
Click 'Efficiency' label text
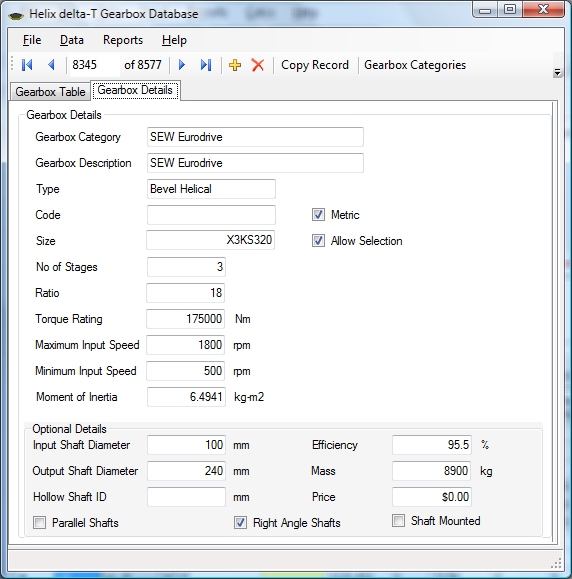point(335,445)
